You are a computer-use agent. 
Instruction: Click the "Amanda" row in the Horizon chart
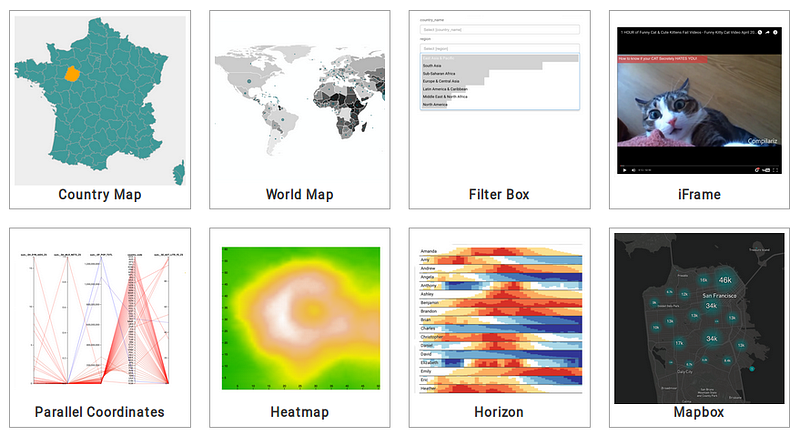500,251
